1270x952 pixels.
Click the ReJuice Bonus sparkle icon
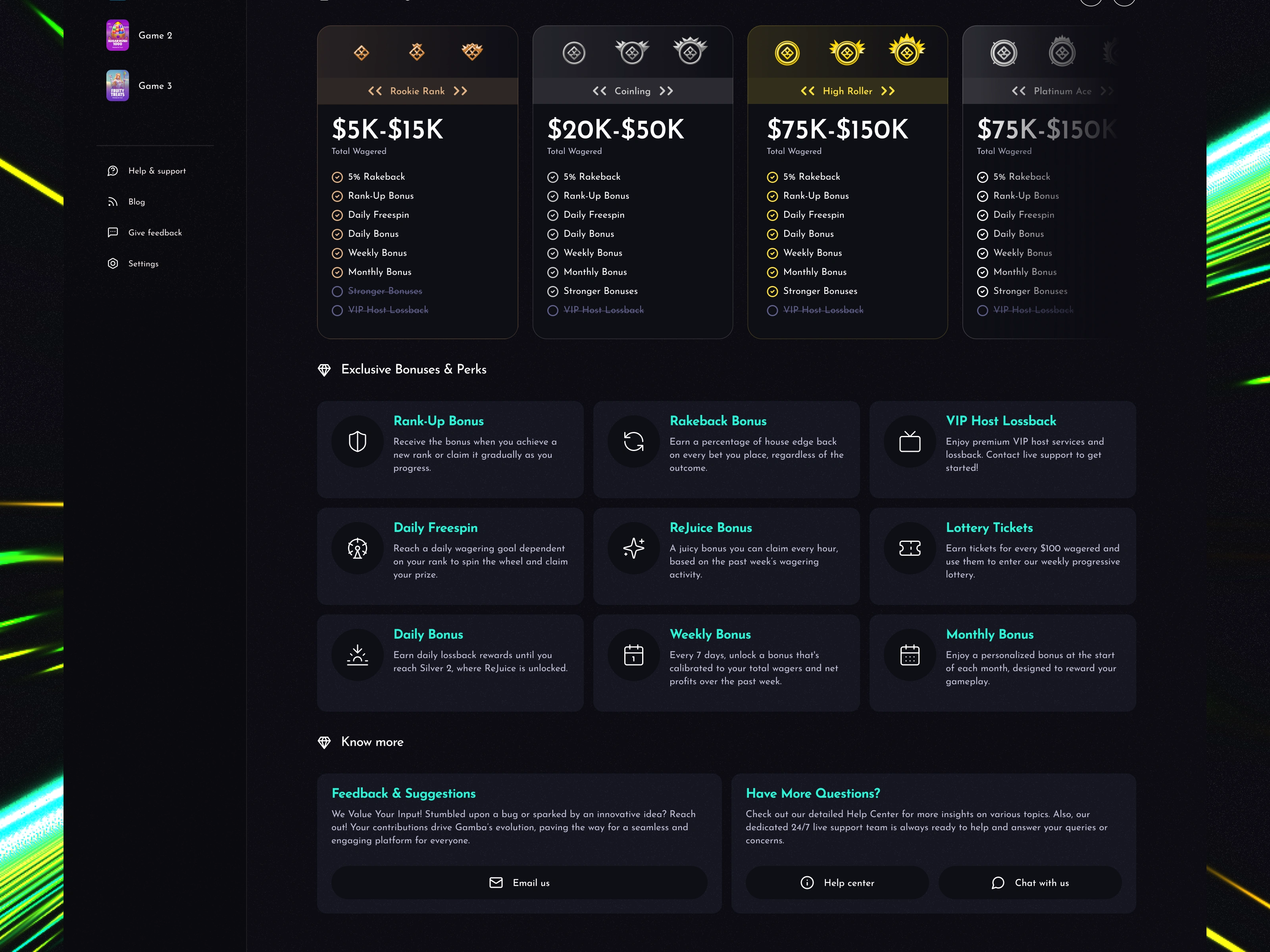[x=633, y=548]
